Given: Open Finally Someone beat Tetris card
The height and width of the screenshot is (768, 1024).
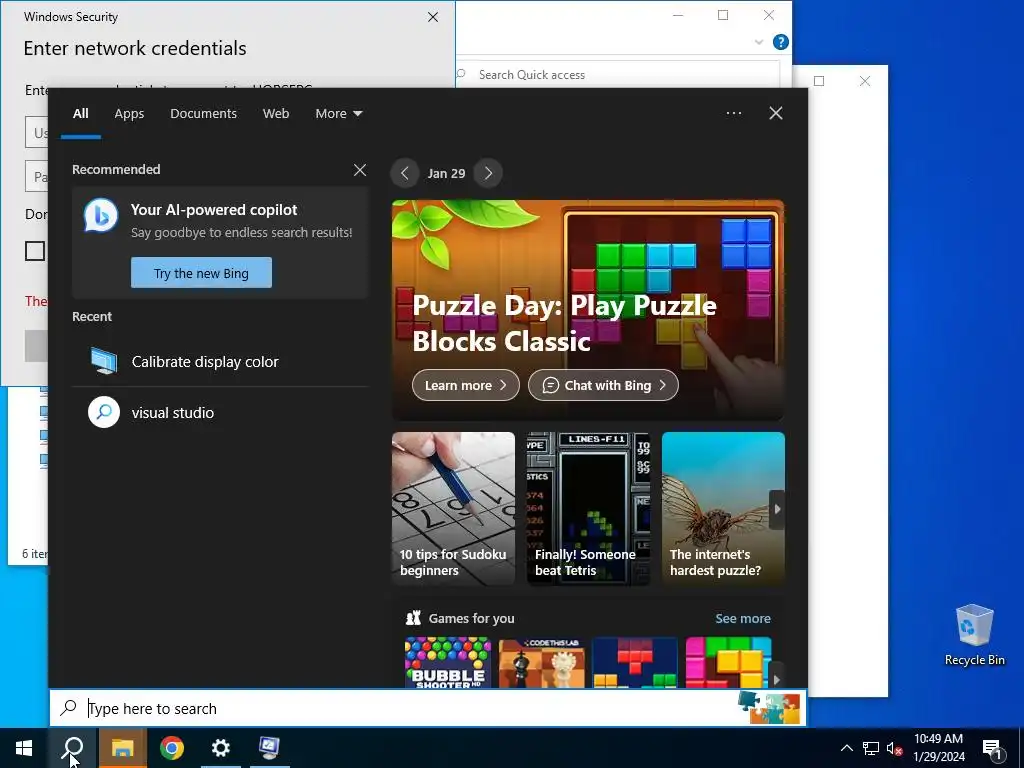Looking at the screenshot, I should [588, 508].
